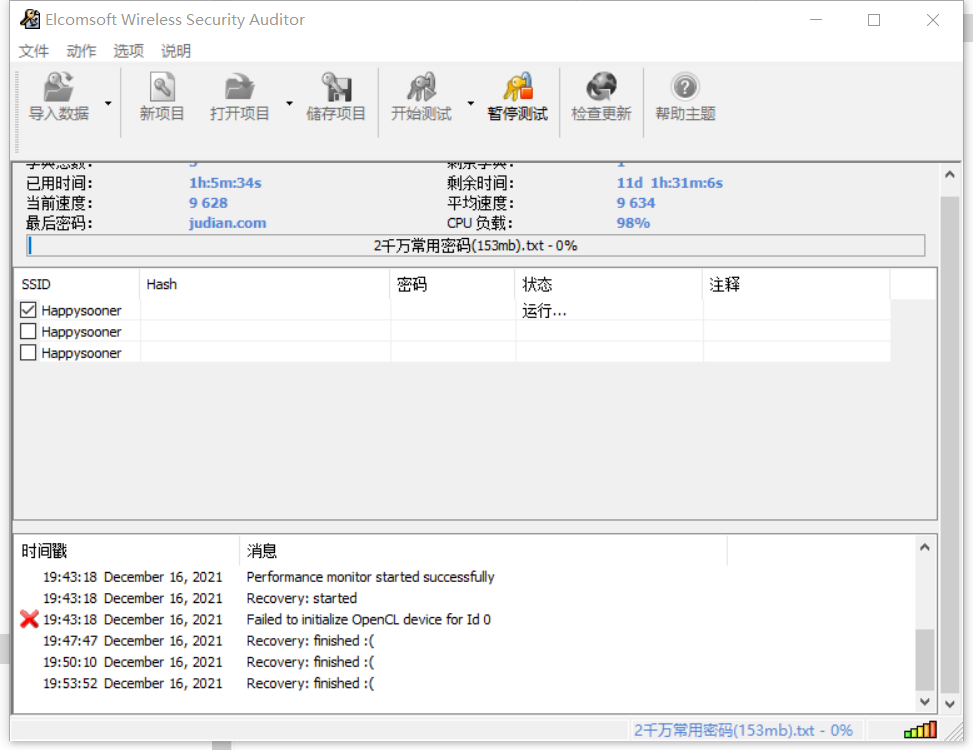Click the resize grip in the status bar
973x750 pixels.
tap(953, 731)
